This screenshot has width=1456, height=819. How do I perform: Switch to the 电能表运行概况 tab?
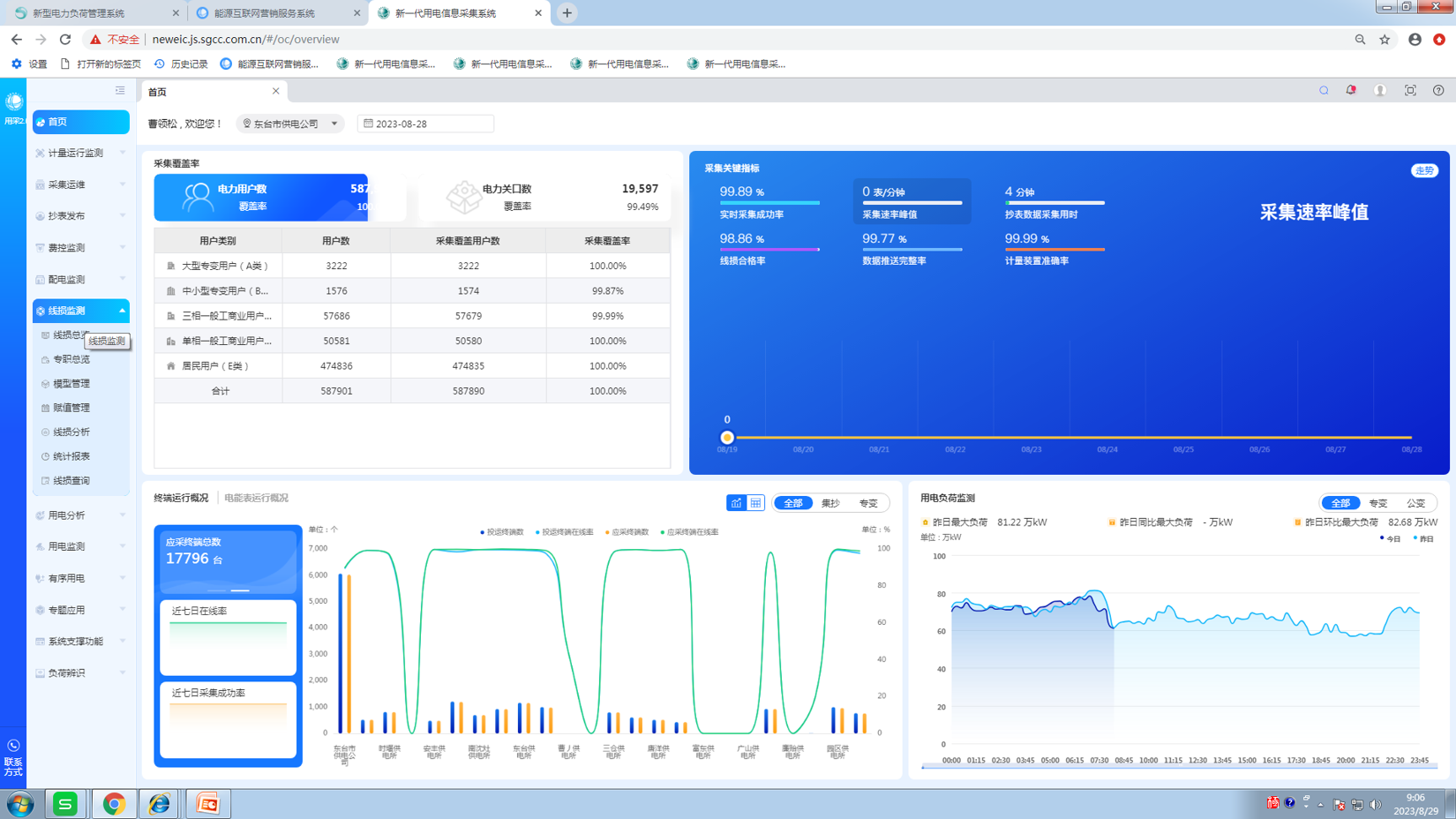click(256, 498)
